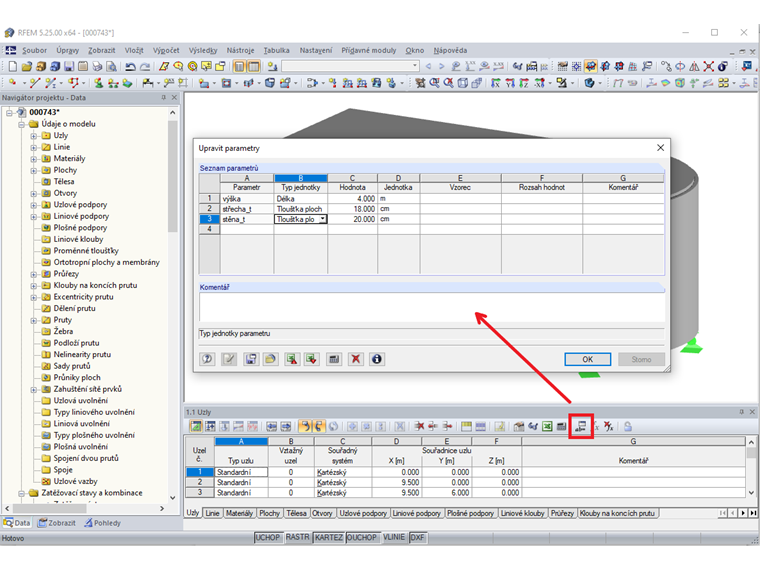Confirm the dialog with OK

[x=587, y=359]
